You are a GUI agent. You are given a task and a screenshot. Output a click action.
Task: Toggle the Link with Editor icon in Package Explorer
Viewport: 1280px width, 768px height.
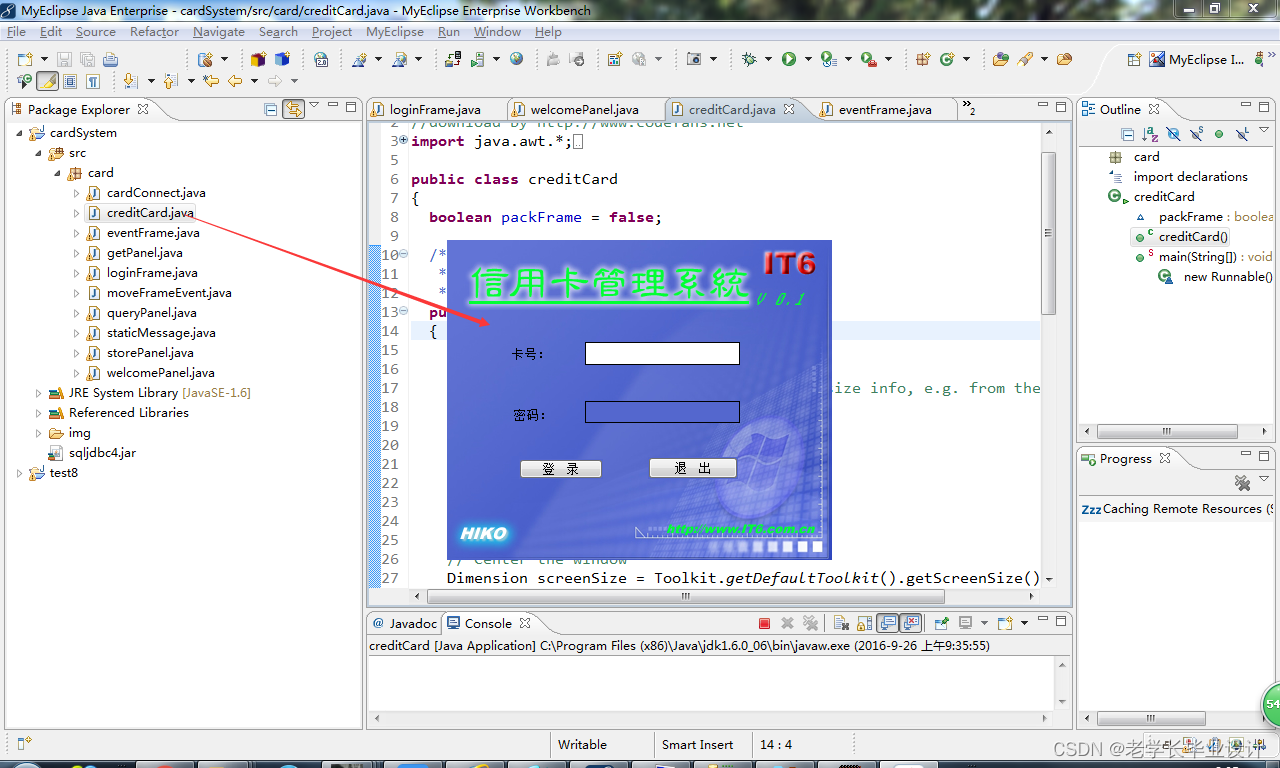pos(293,109)
